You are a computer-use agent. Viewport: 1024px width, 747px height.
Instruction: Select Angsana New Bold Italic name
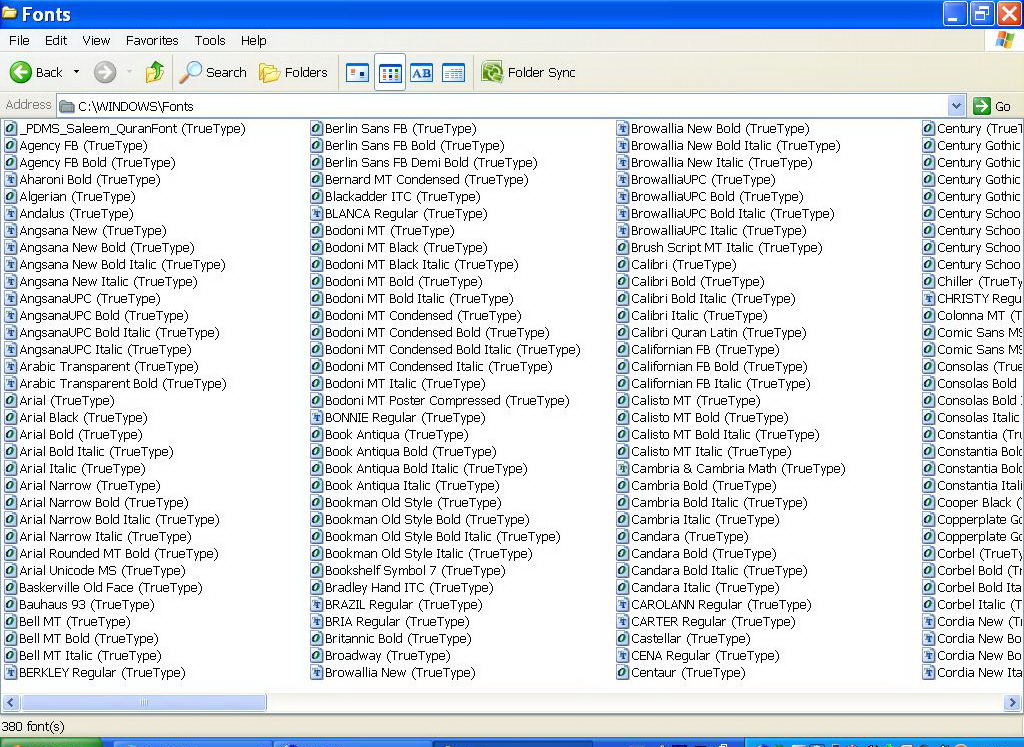coord(122,264)
